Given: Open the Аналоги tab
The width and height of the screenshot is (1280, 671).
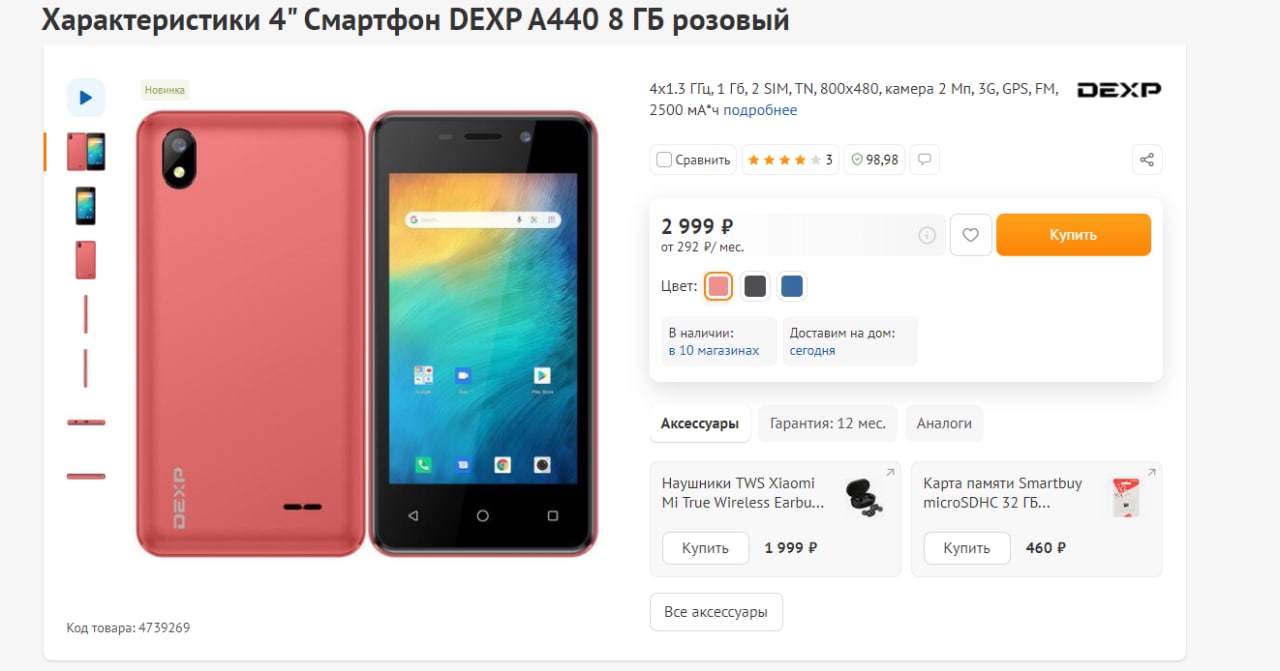Looking at the screenshot, I should point(945,423).
